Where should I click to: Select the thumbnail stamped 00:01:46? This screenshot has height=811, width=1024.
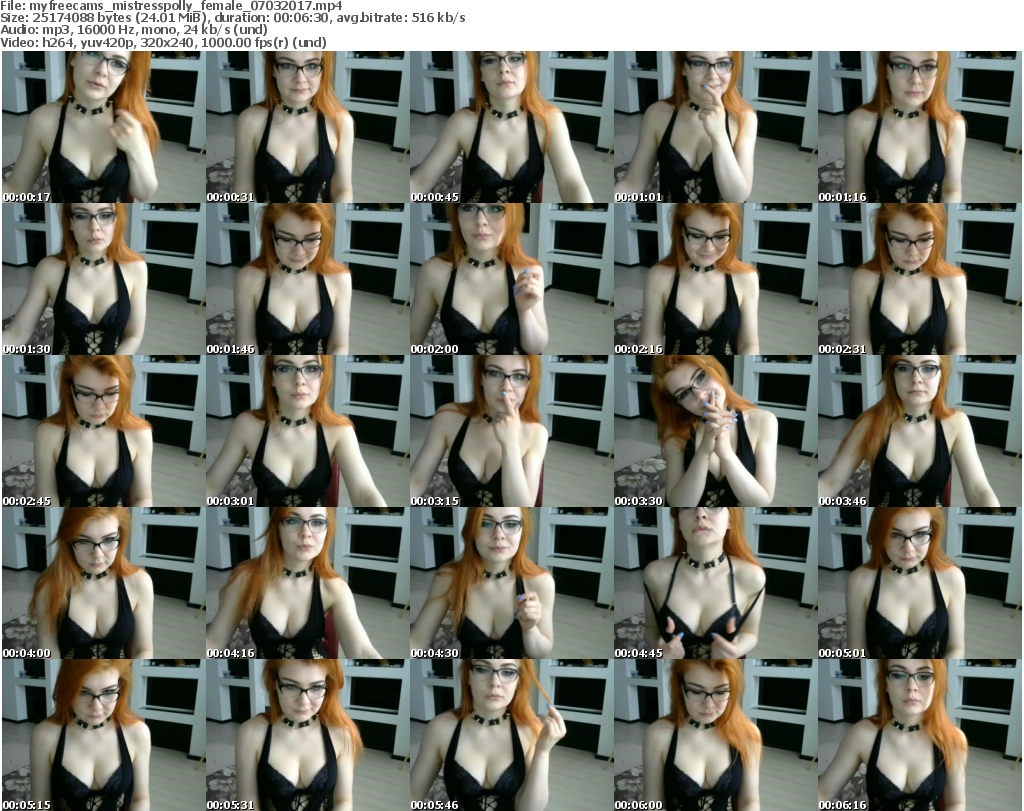308,279
